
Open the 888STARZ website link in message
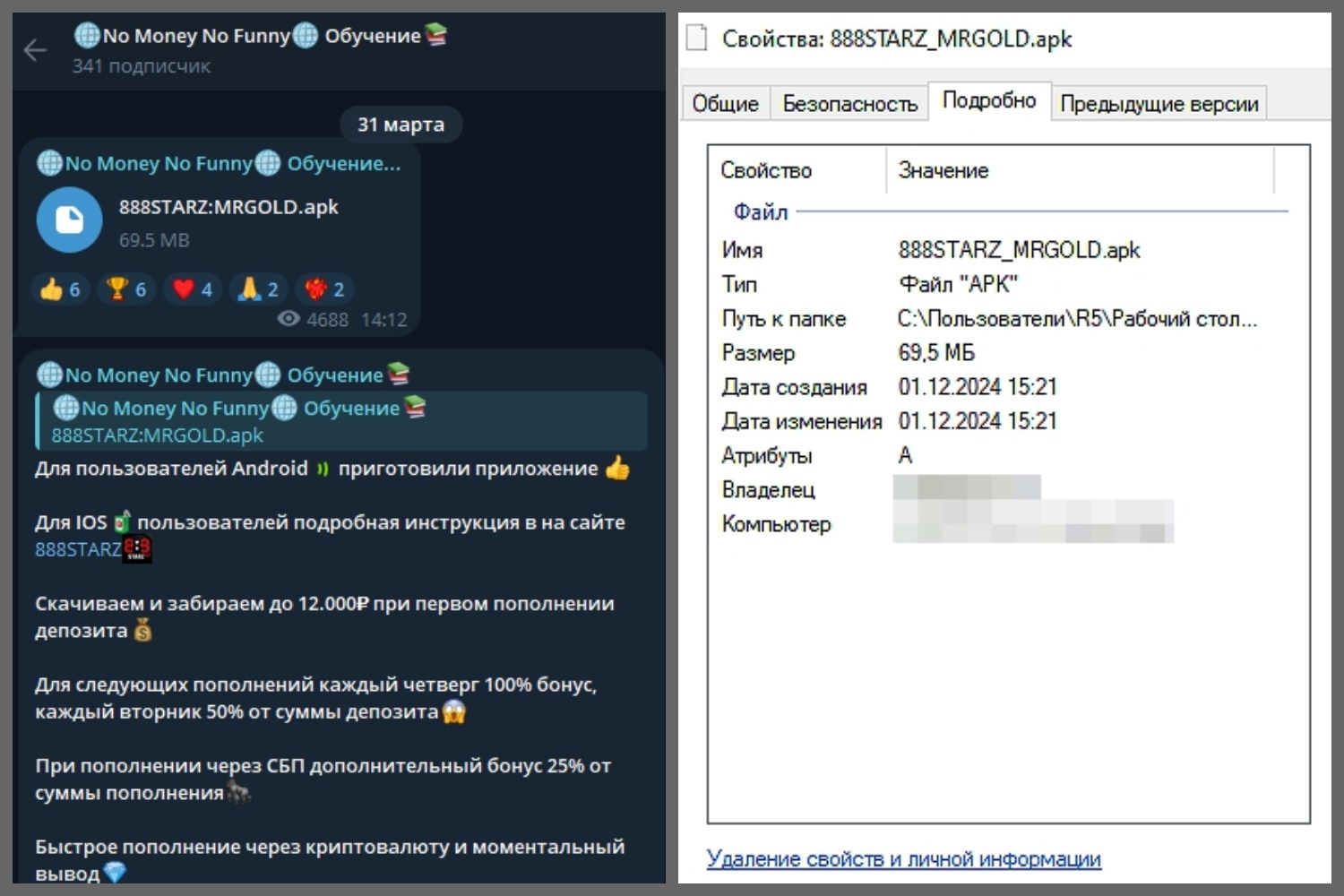click(78, 549)
